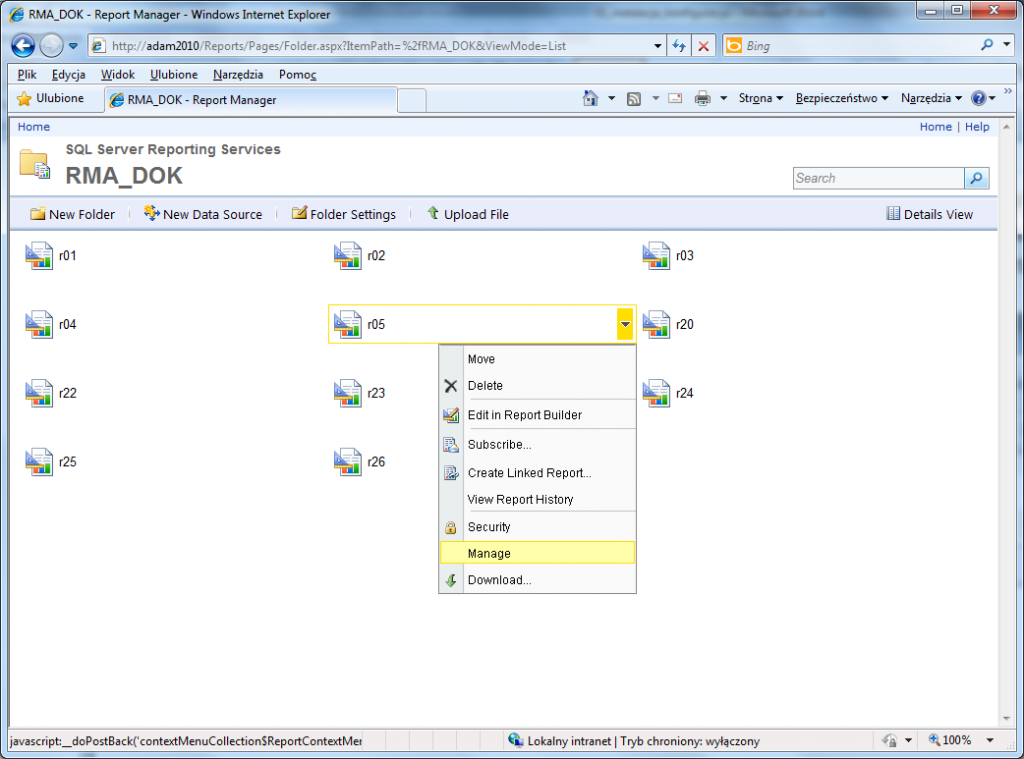Click the r01 report icon
Image resolution: width=1024 pixels, height=759 pixels.
(38, 256)
